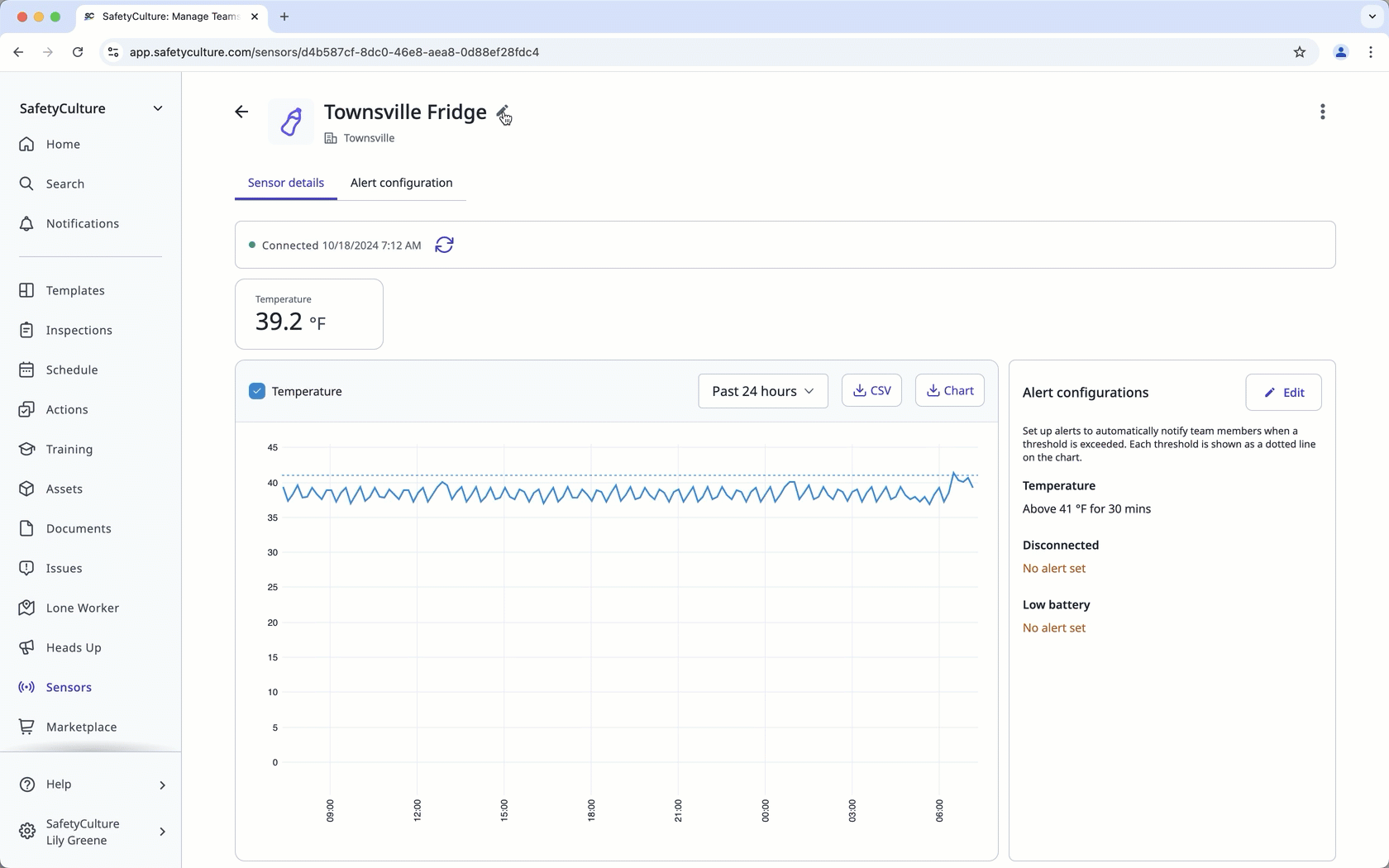This screenshot has height=868, width=1389.
Task: Click the Connected 10/18/2024 7:12 AM status
Action: pos(335,246)
